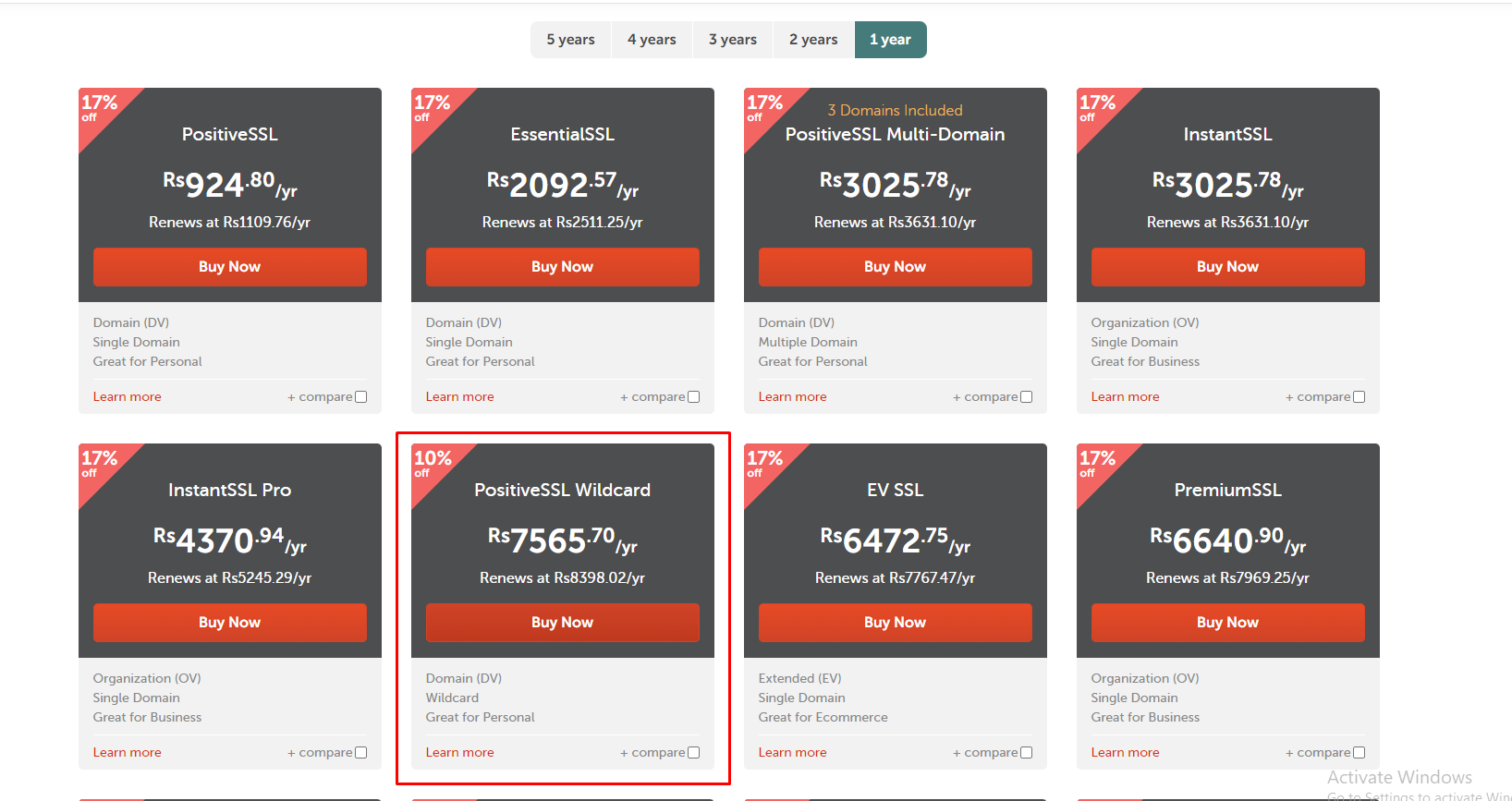
Task: Click the 10% off badge
Action: (x=432, y=465)
